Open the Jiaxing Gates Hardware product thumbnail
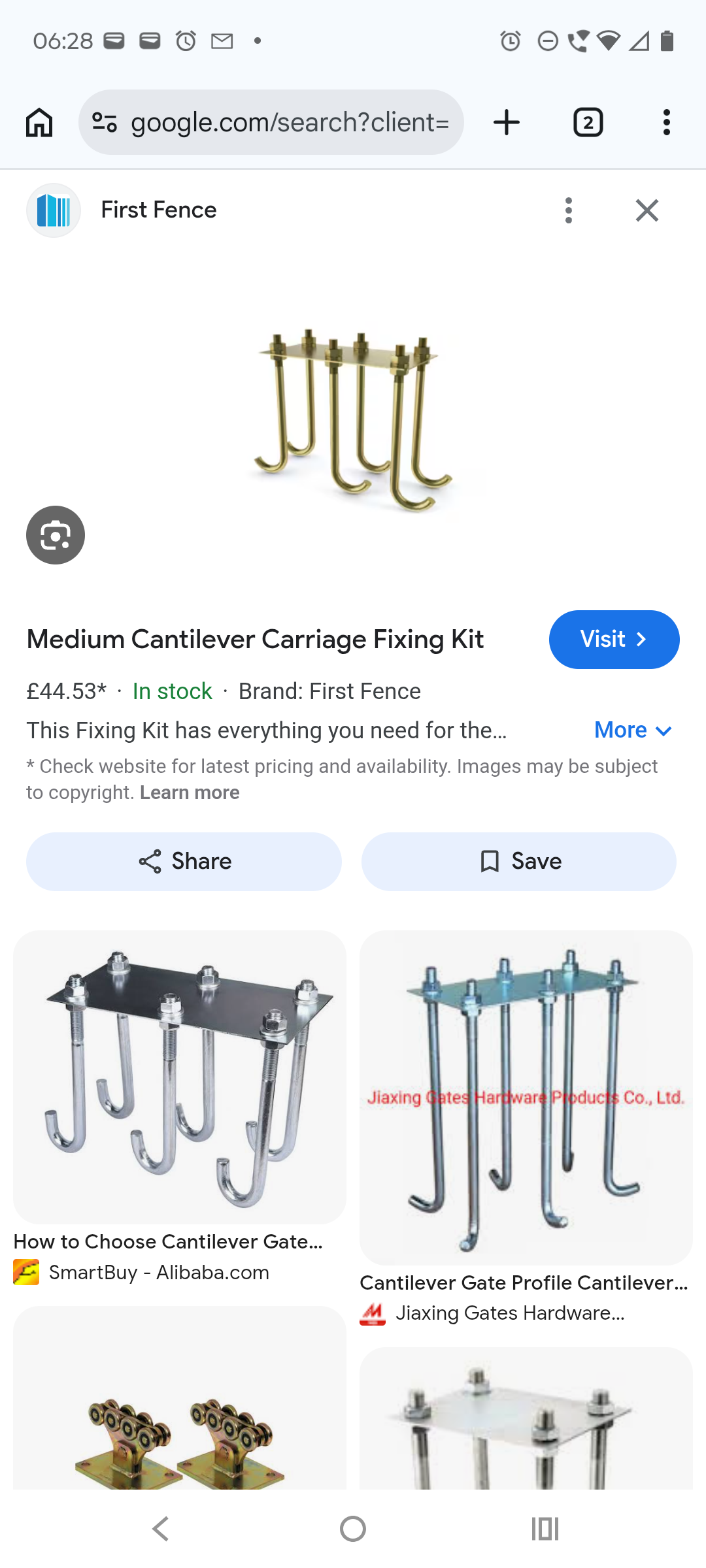This screenshot has width=706, height=1568. coord(526,1098)
